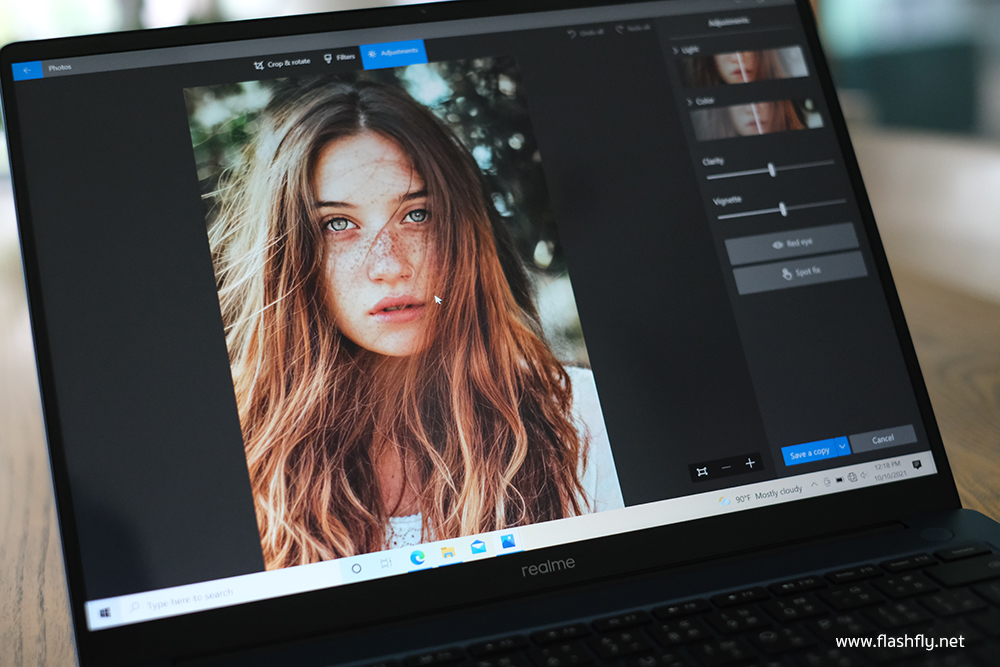
Task: Click the Windows Start button
Action: click(104, 612)
